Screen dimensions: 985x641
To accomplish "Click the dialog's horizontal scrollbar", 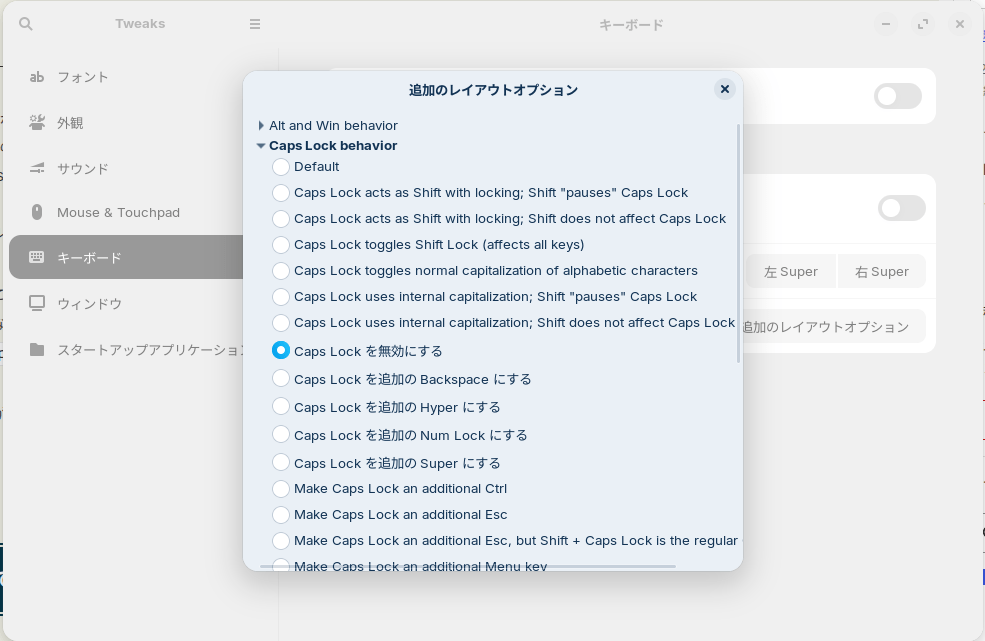I will pos(467,566).
